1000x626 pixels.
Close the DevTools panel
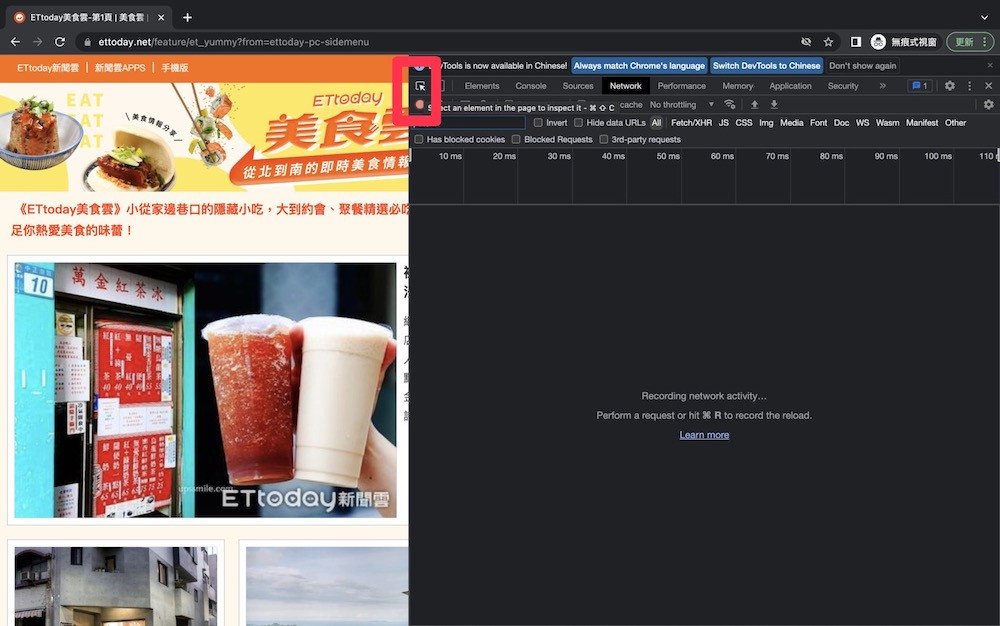pos(989,85)
